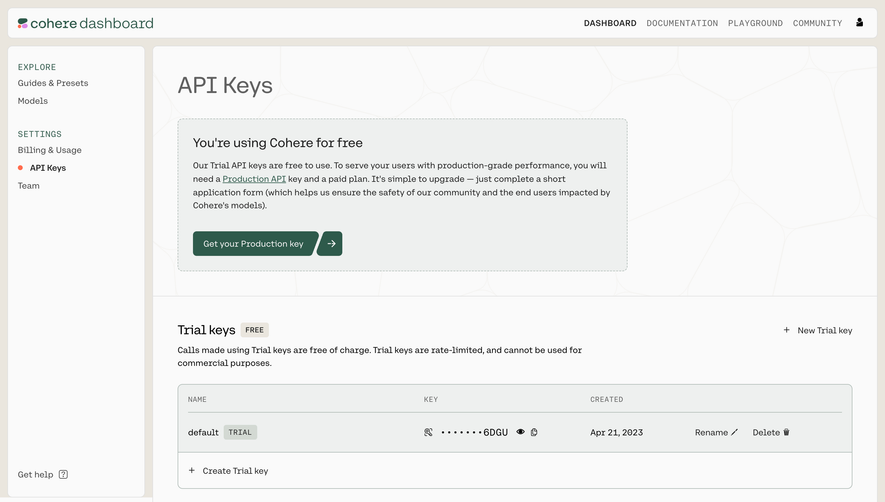Go to the Playground nav tab

[755, 23]
